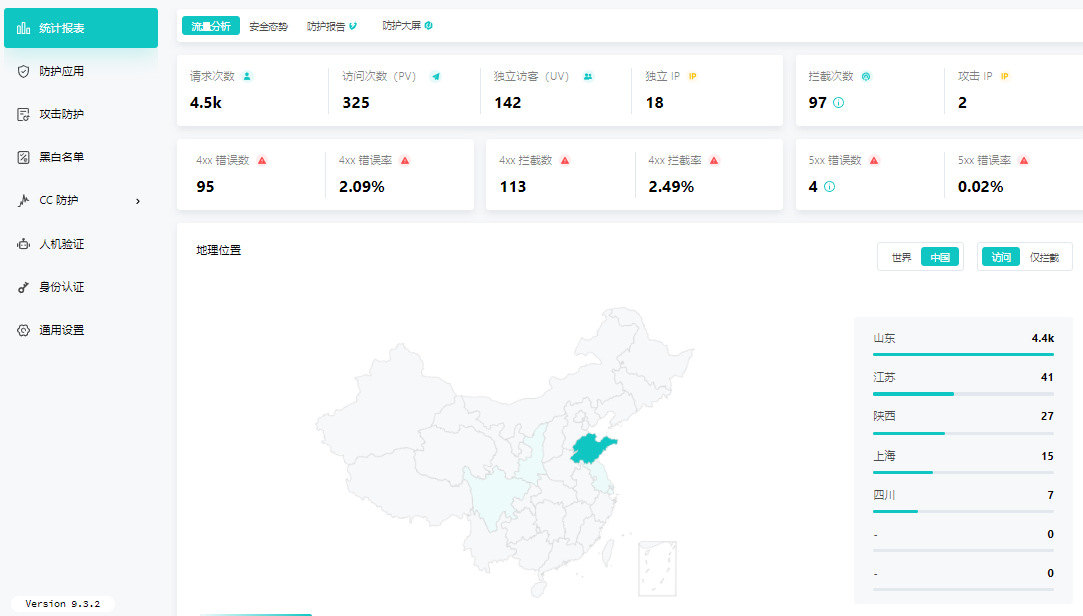Screen dimensions: 1083x616
Task: Open the 流量分析 tab
Action: (x=211, y=26)
